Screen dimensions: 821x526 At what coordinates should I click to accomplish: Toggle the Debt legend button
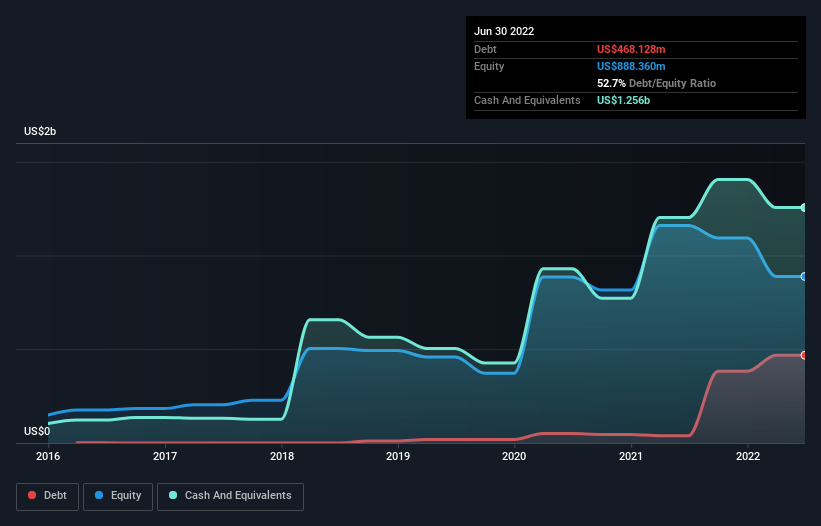(x=48, y=496)
